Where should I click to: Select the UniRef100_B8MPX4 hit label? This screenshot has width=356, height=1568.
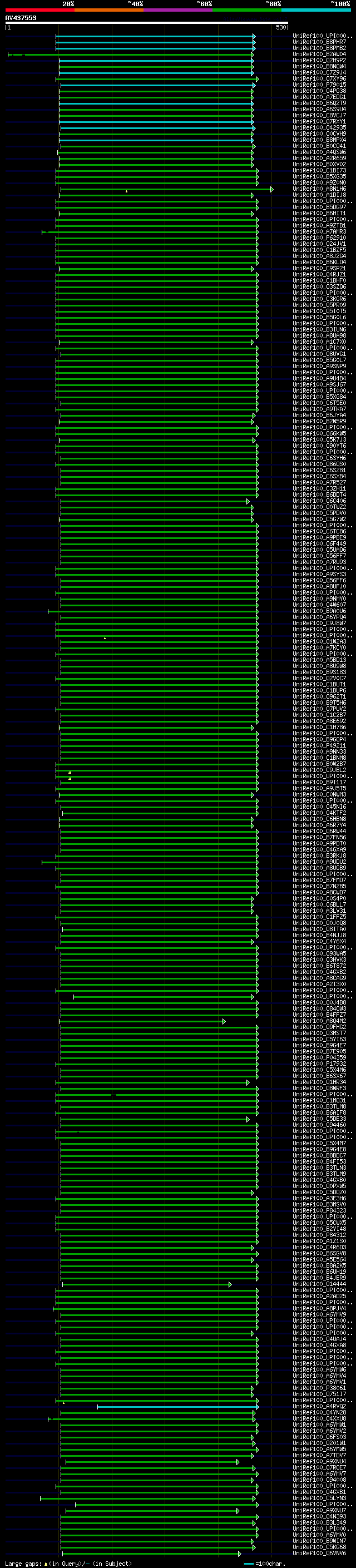(319, 140)
